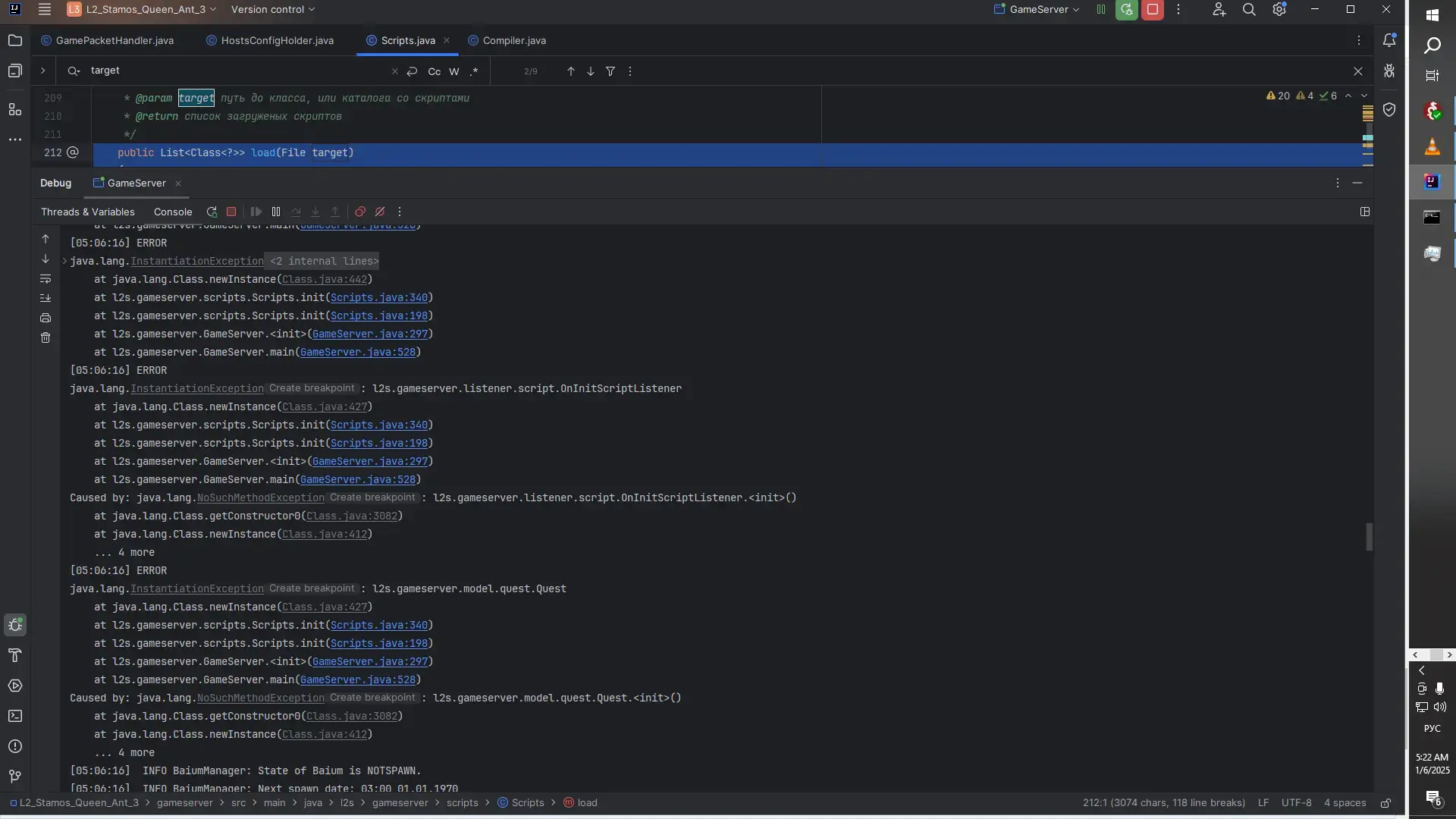Expand the replace field chevron
The image size is (1456, 819).
[x=43, y=71]
